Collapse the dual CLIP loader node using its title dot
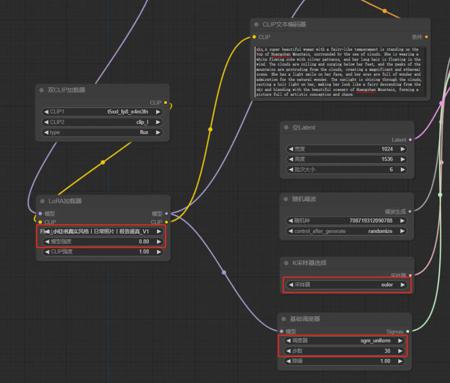The width and height of the screenshot is (450, 383). click(x=42, y=90)
